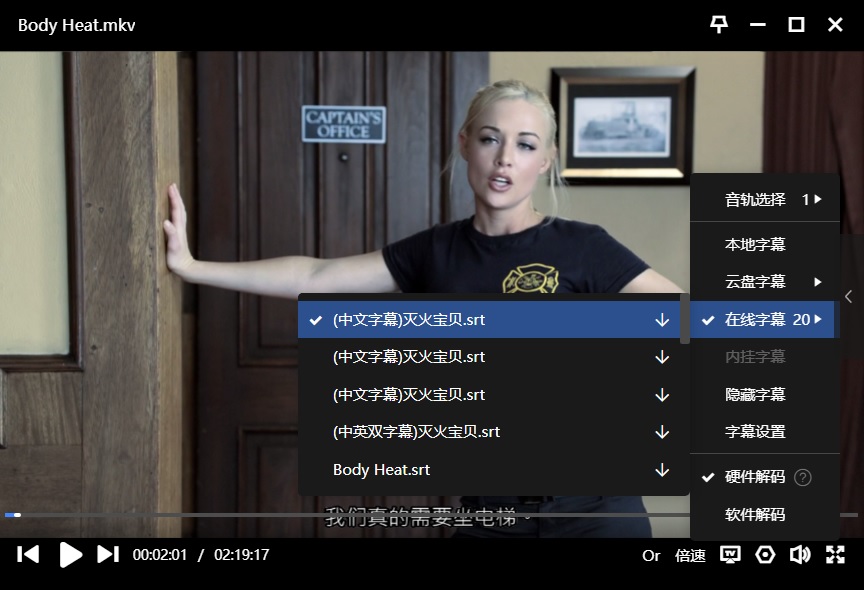Open the hexagon settings icon
This screenshot has height=590, width=864.
pos(765,555)
